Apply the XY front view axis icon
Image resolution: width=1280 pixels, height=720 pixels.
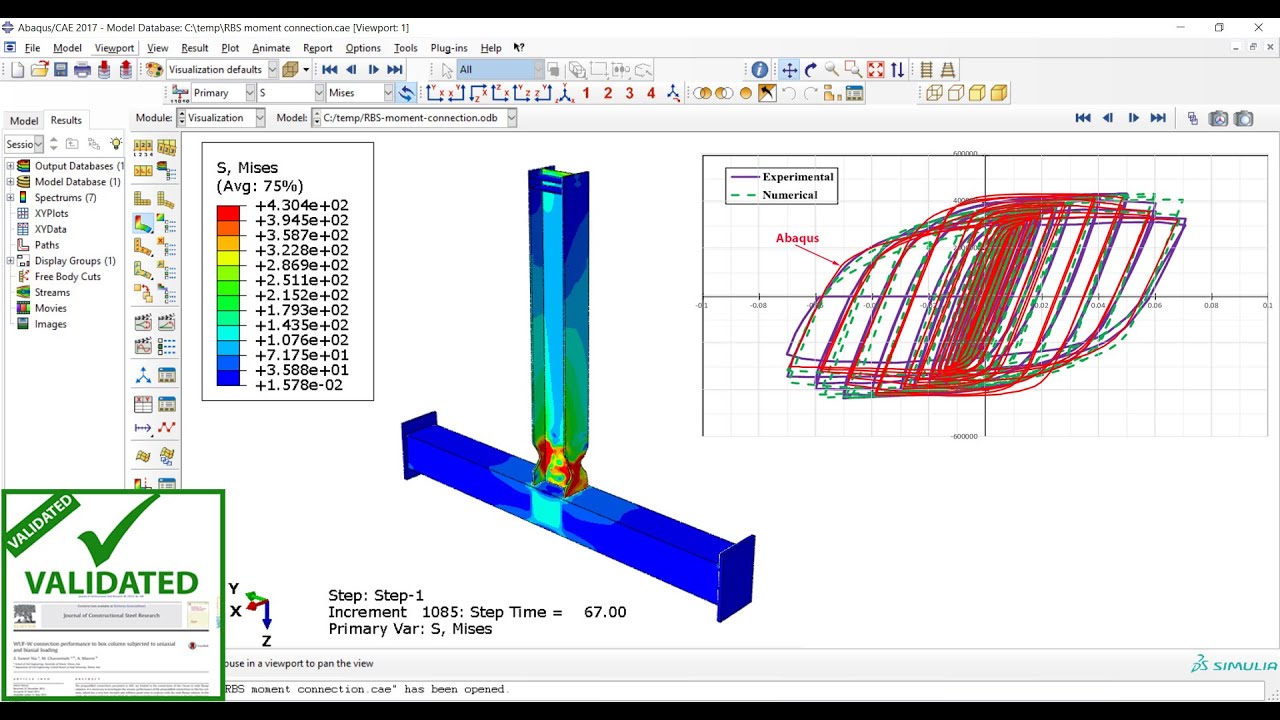[435, 93]
